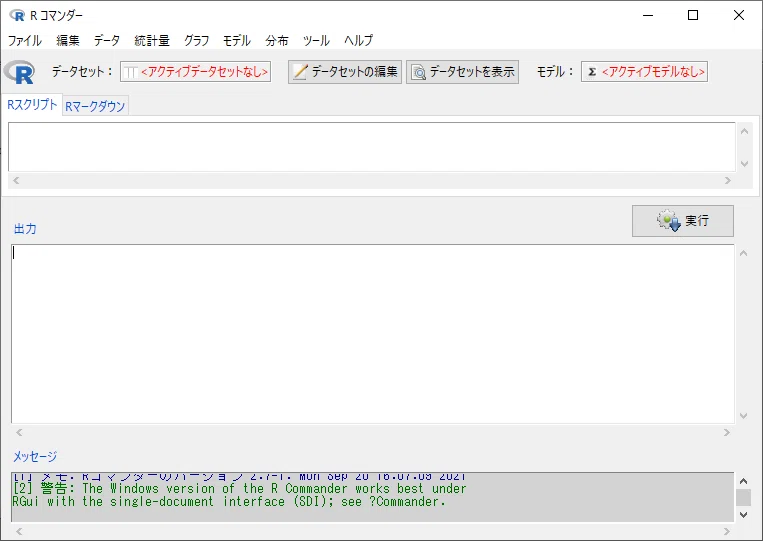The image size is (763, 541).
Task: Open the データ menu
Action: point(107,40)
